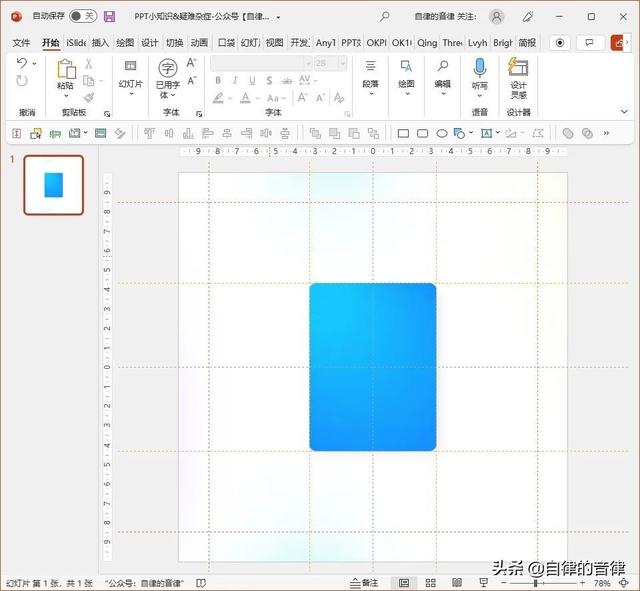
Task: Insert a rounded rectangle shape
Action: tap(422, 133)
